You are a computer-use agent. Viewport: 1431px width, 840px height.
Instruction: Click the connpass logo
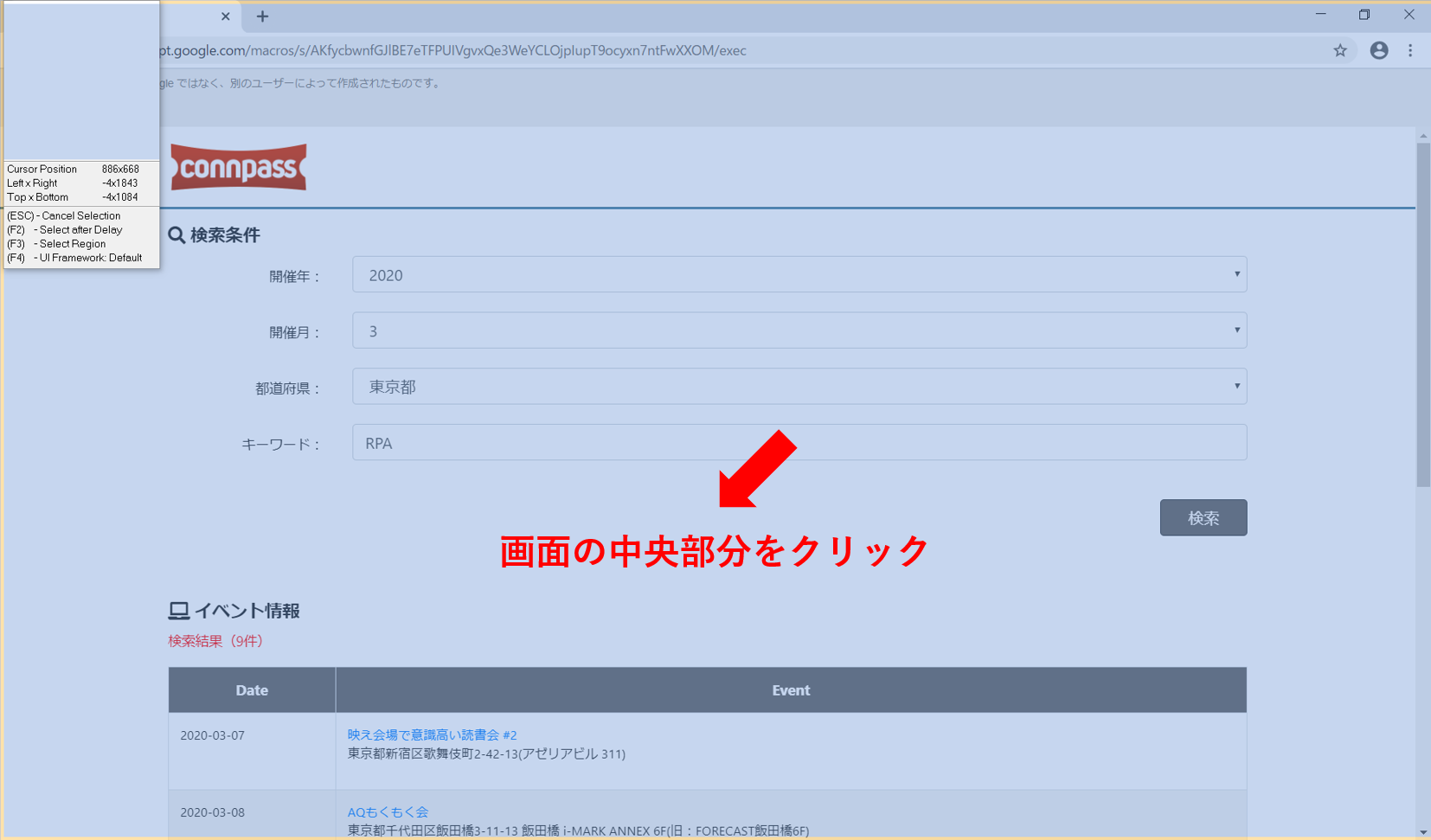click(239, 167)
